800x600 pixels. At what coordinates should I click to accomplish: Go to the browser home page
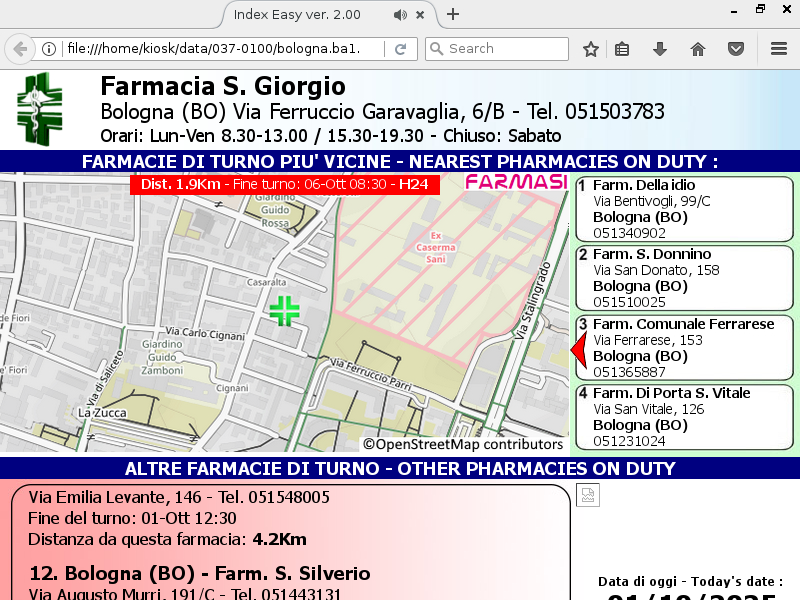[698, 49]
